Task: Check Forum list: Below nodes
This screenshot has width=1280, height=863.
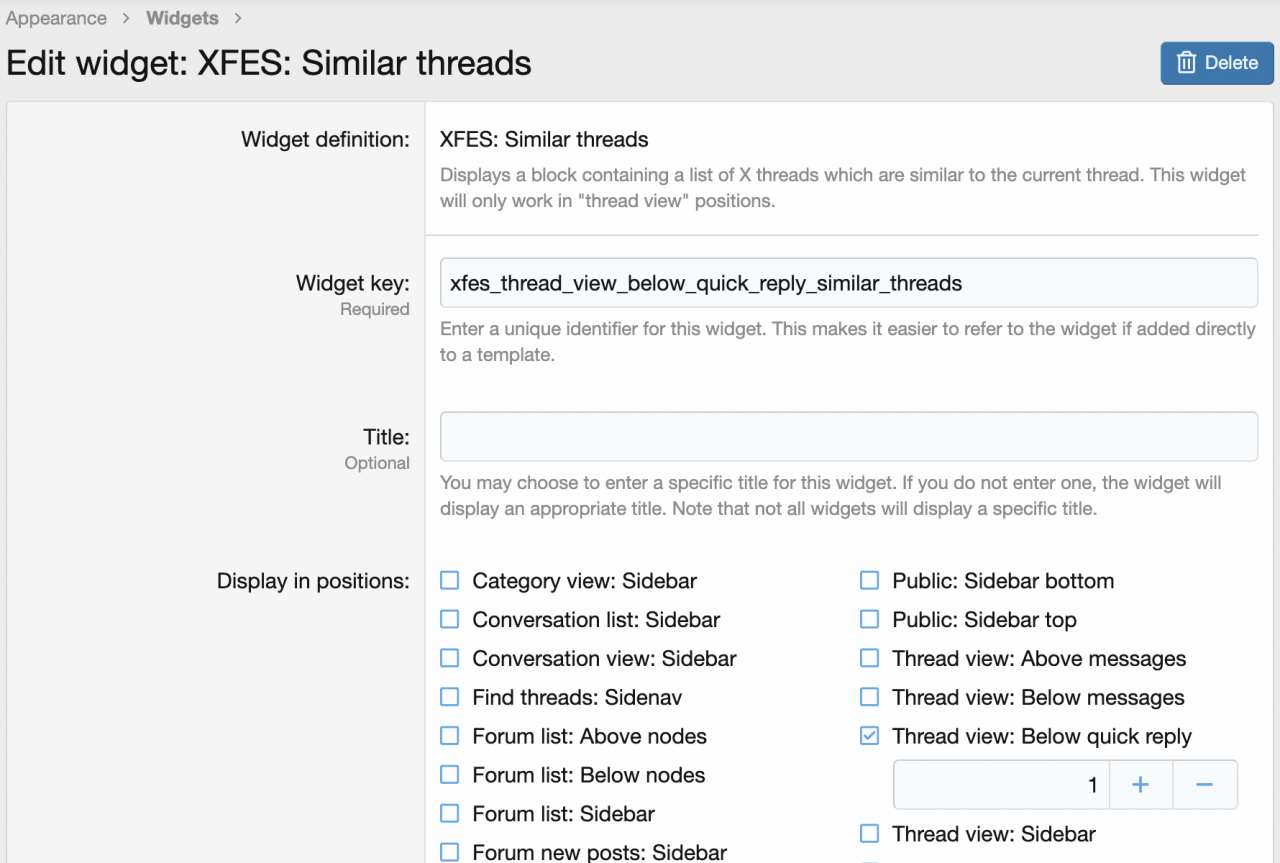Action: click(450, 775)
